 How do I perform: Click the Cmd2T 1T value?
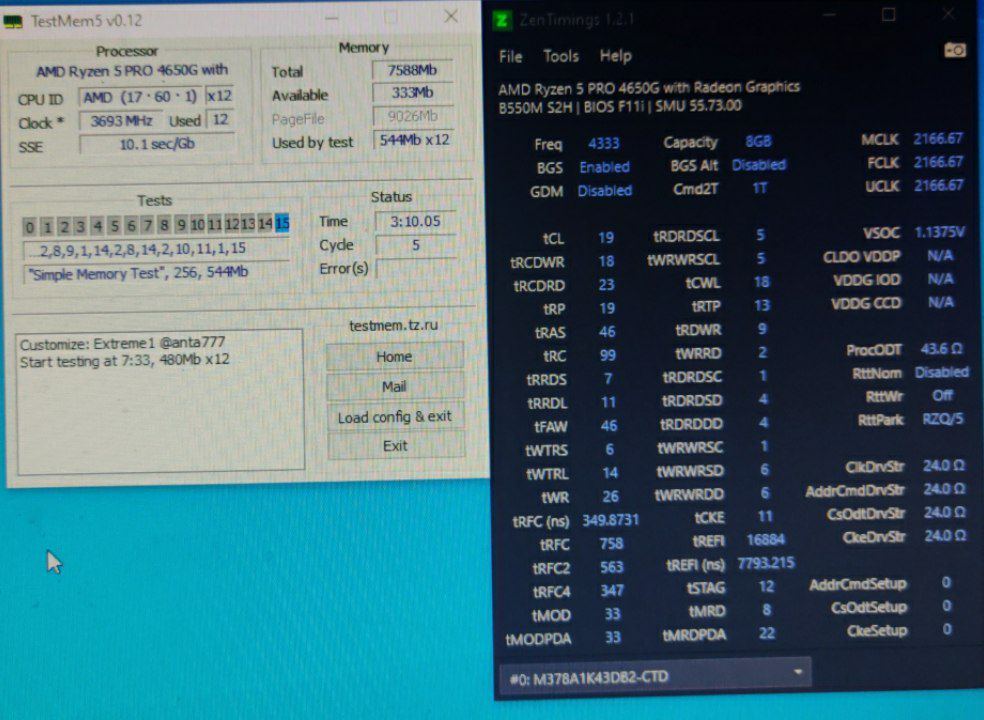pyautogui.click(x=759, y=188)
